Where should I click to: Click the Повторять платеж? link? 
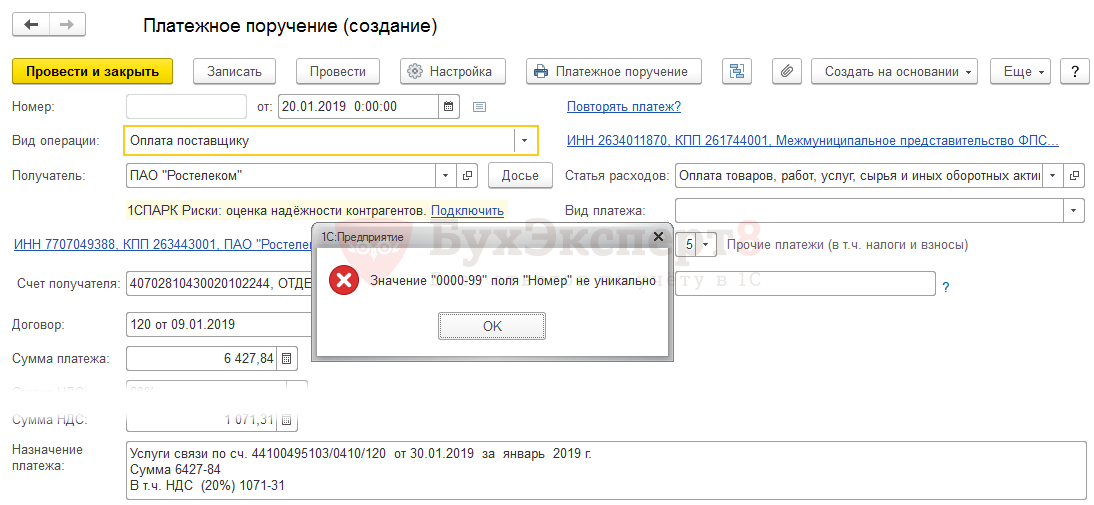click(x=623, y=107)
